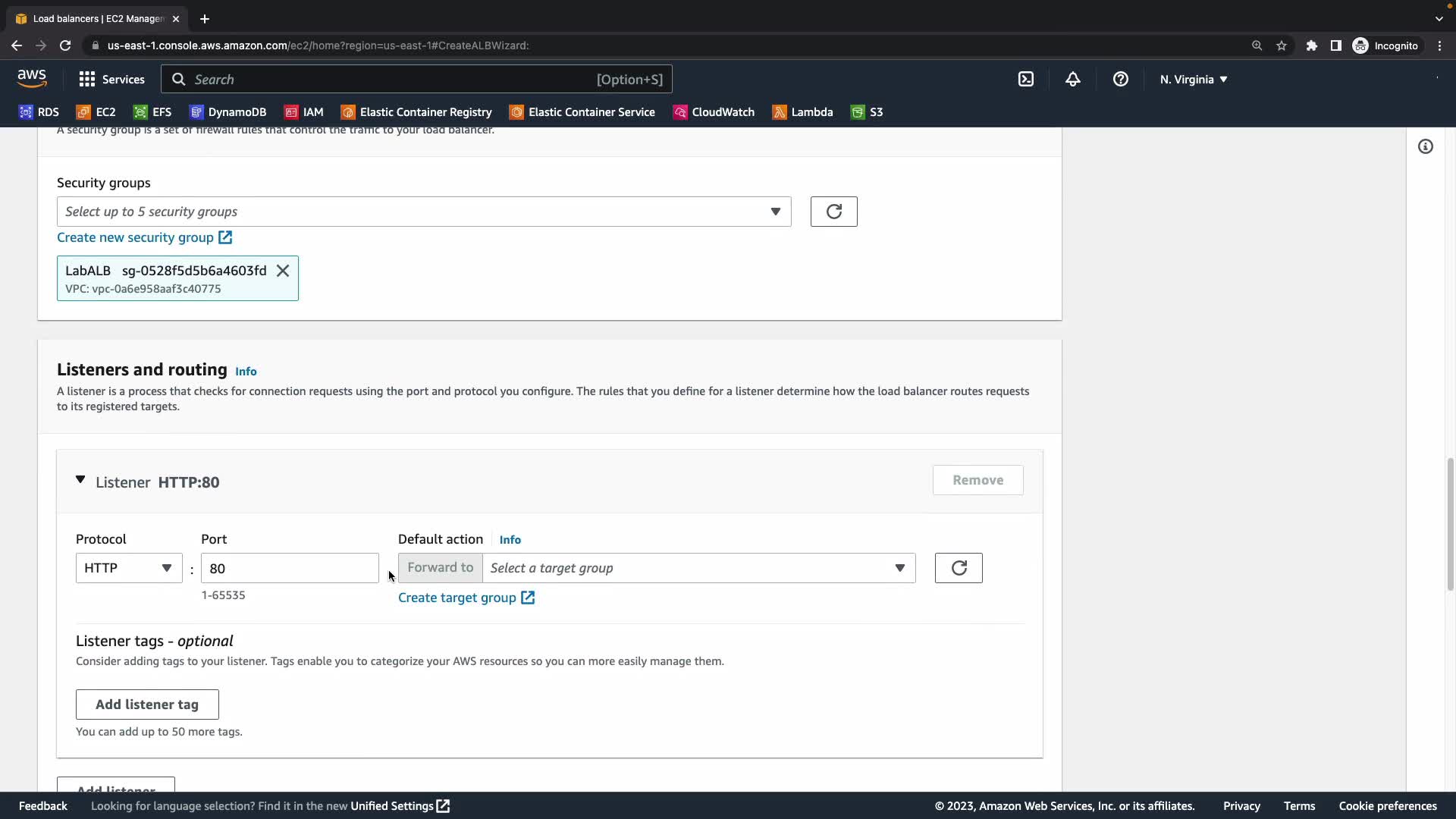Open the Lambda bookmark shortcut
Image resolution: width=1456 pixels, height=819 pixels.
click(802, 112)
